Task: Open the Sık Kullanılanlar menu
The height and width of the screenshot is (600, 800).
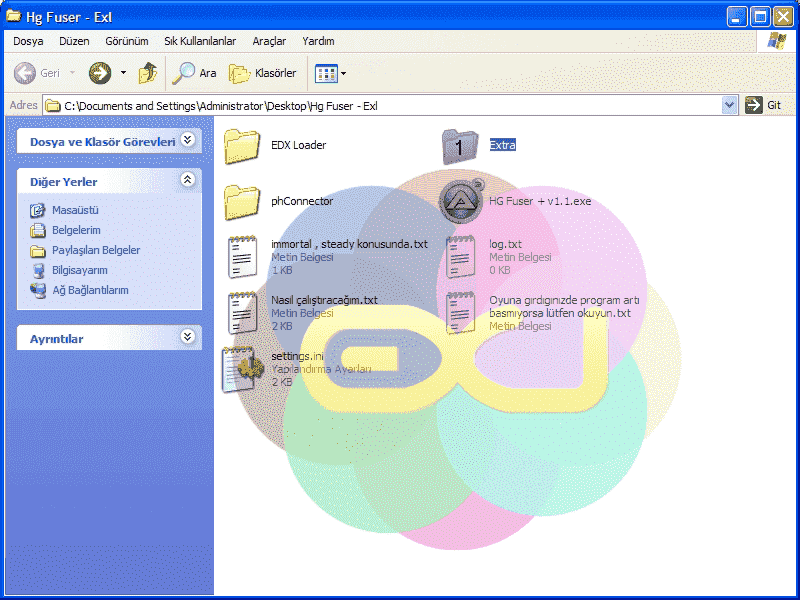Action: (200, 41)
